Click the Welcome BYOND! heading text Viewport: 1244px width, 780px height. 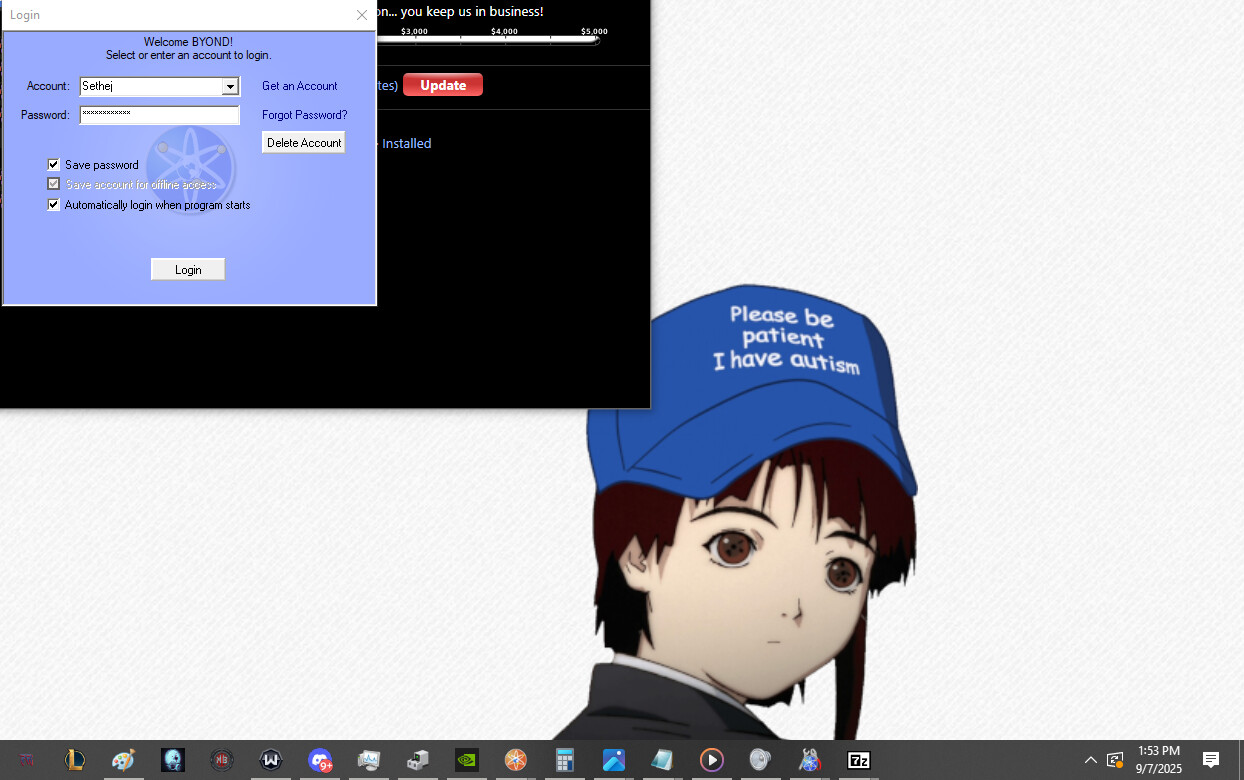click(188, 42)
